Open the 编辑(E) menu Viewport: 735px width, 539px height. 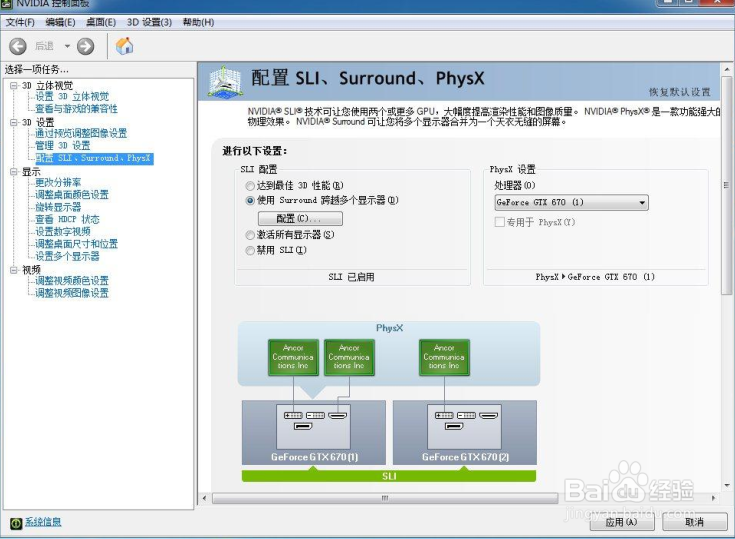point(60,22)
